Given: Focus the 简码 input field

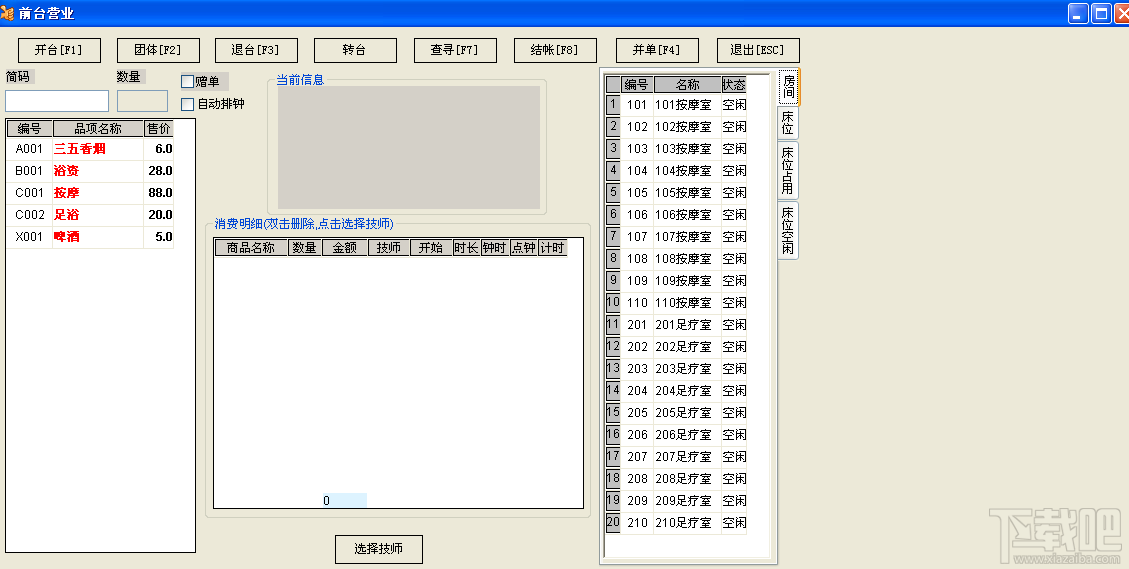Looking at the screenshot, I should (x=57, y=101).
